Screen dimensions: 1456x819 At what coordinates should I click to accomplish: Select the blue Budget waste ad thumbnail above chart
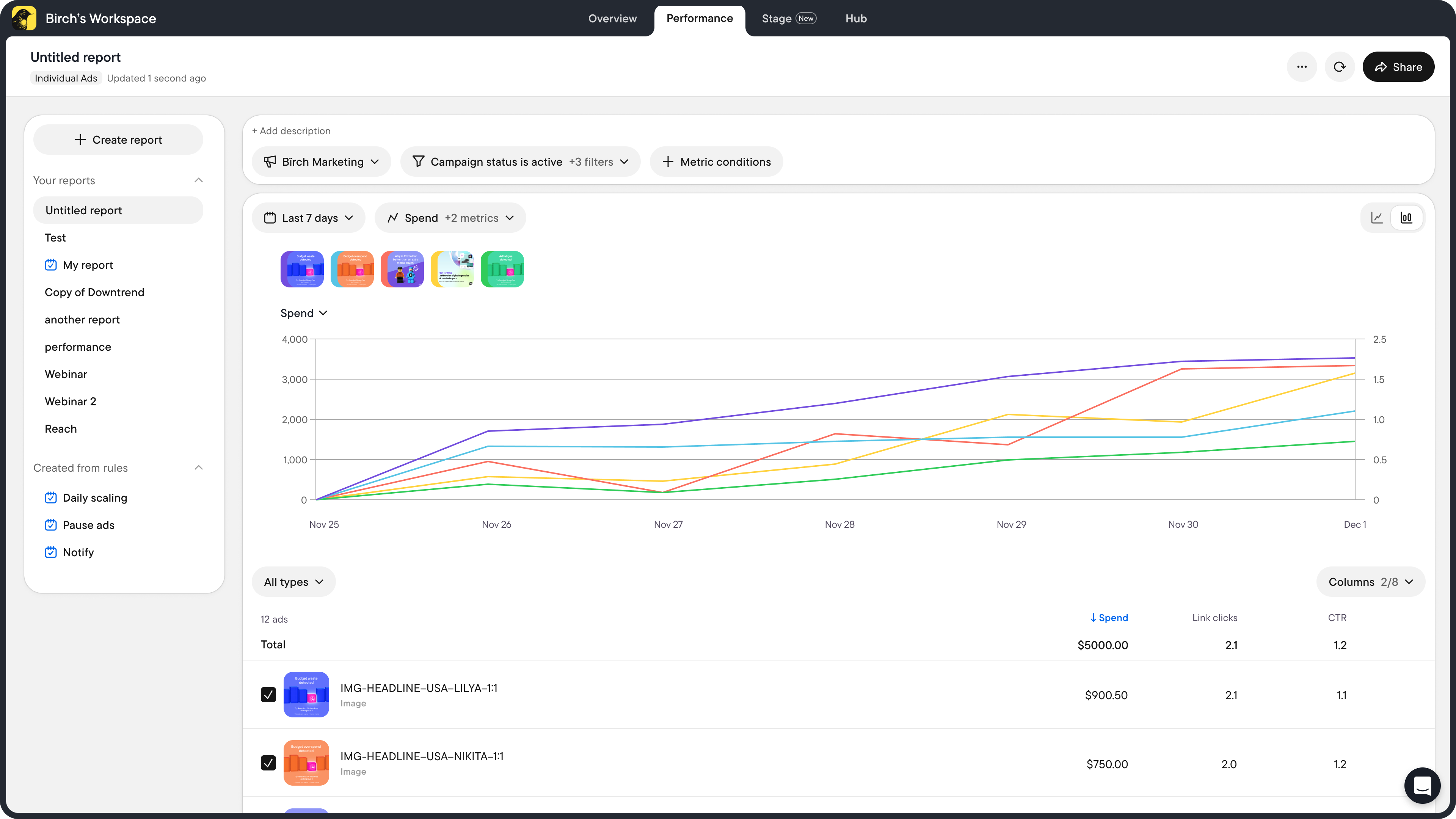[x=302, y=269]
